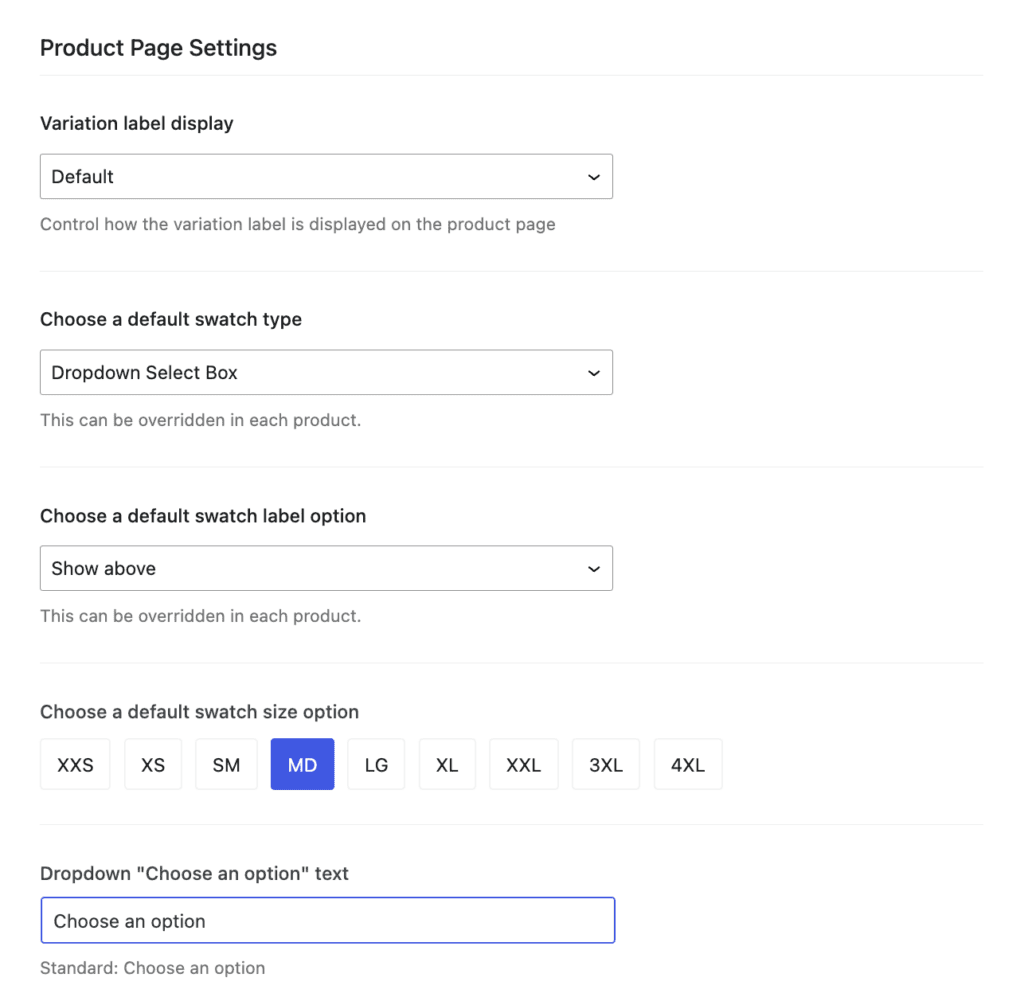
Task: Select the XS swatch size
Action: (152, 764)
